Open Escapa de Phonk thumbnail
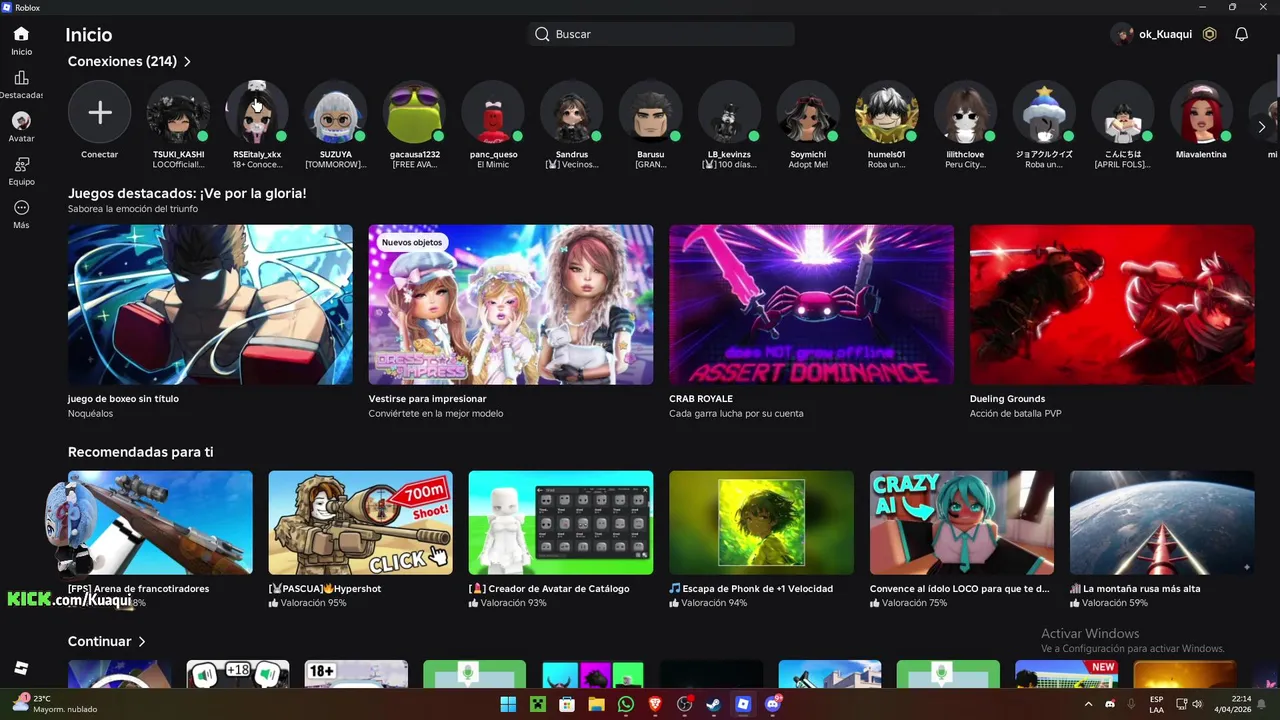Viewport: 1280px width, 720px height. click(761, 523)
